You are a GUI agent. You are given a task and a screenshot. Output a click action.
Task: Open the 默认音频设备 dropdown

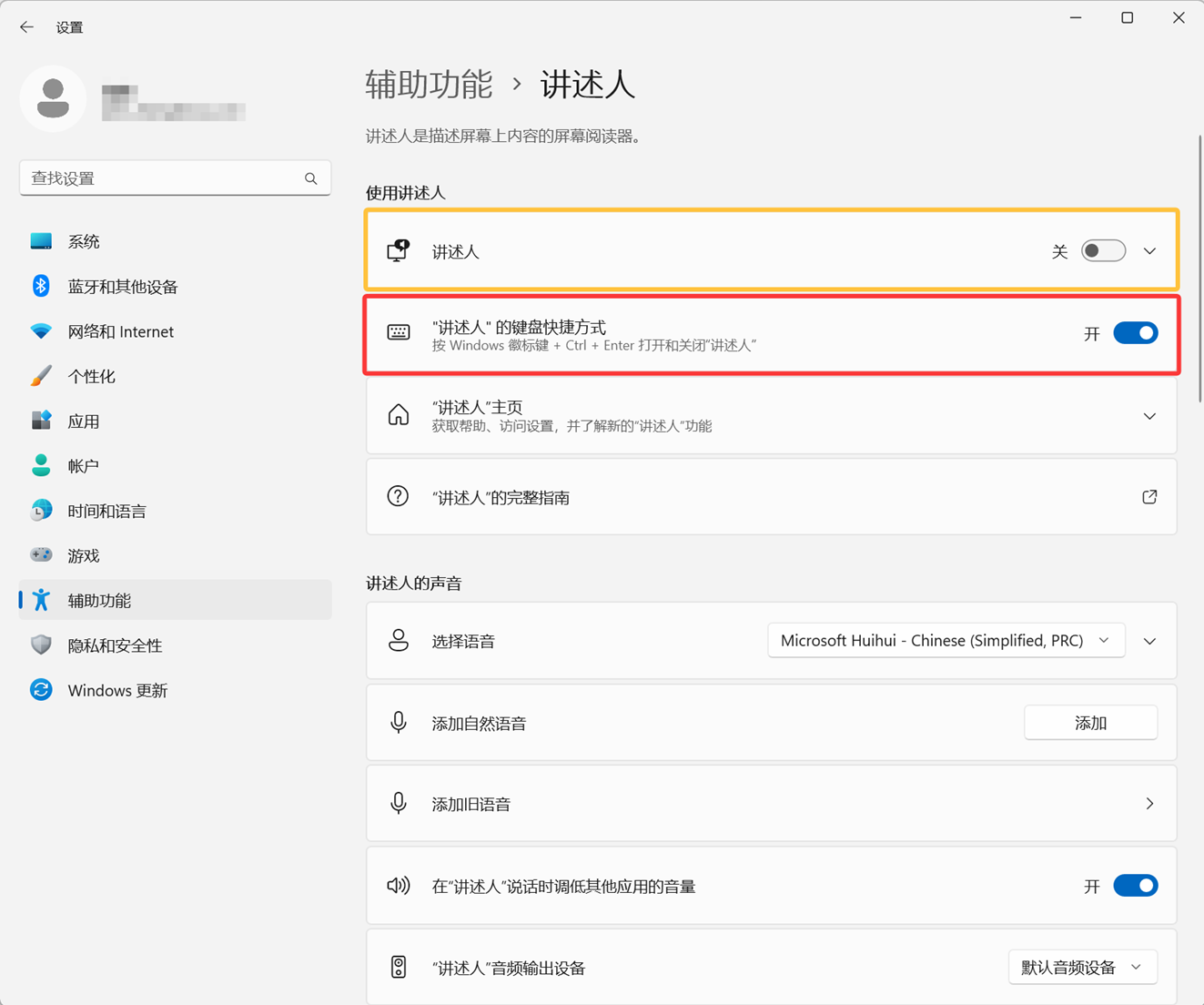(x=1083, y=967)
